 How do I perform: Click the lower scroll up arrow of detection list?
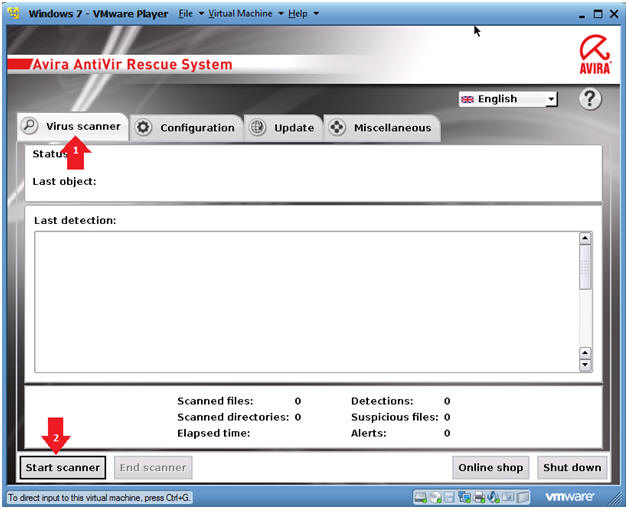[585, 353]
